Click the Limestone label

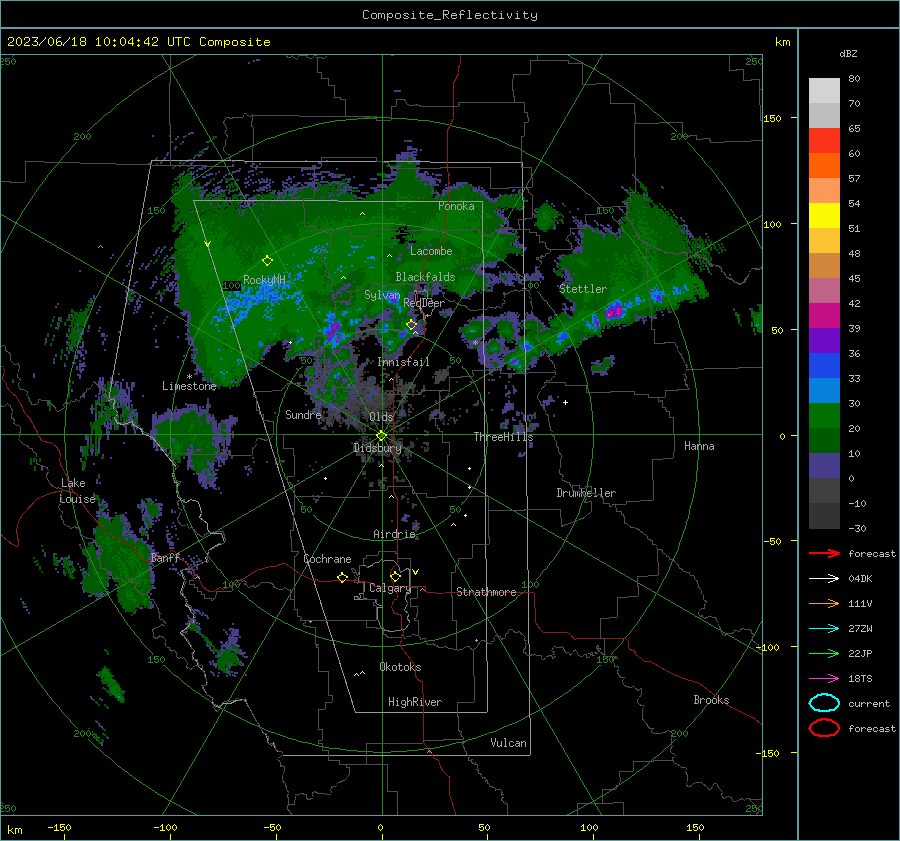pos(189,386)
